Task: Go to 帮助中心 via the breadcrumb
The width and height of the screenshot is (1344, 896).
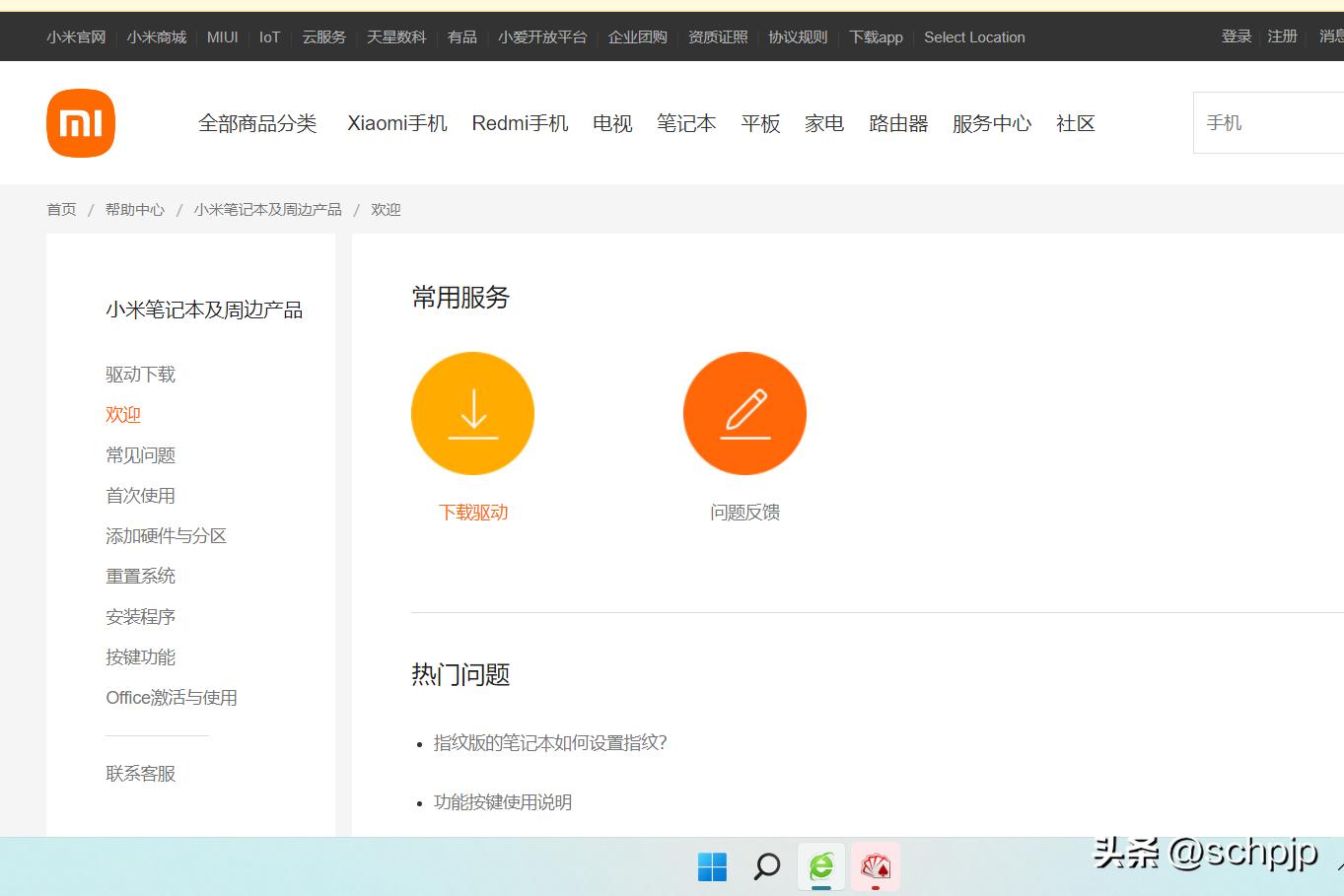Action: (x=134, y=209)
